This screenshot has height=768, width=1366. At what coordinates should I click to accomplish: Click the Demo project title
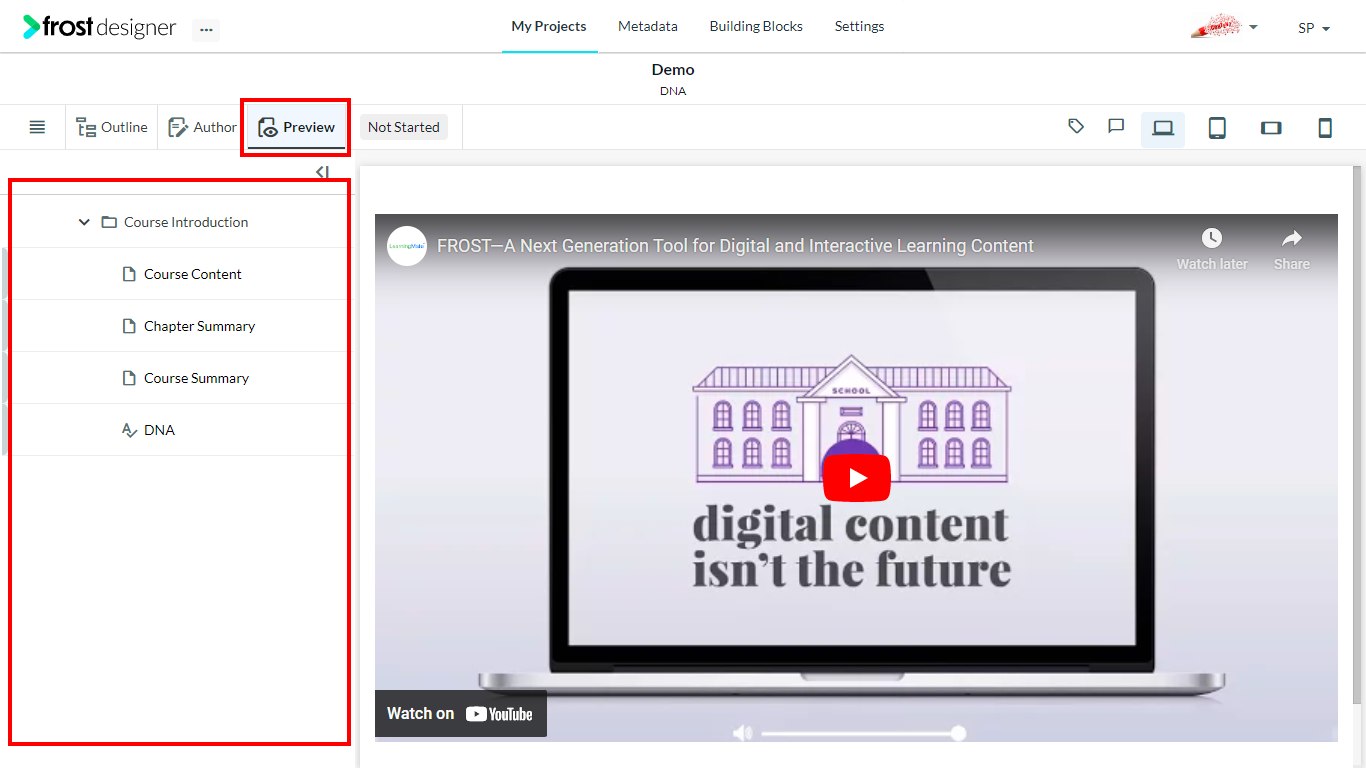pos(673,69)
